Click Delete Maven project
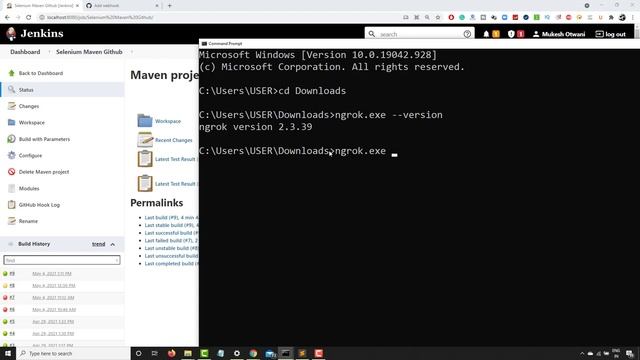Image resolution: width=640 pixels, height=360 pixels. (44, 172)
